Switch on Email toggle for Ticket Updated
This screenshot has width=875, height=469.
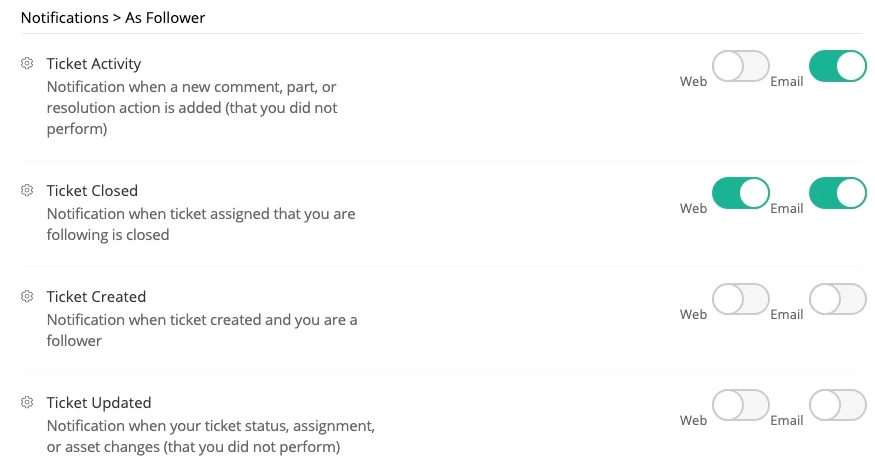tap(837, 405)
